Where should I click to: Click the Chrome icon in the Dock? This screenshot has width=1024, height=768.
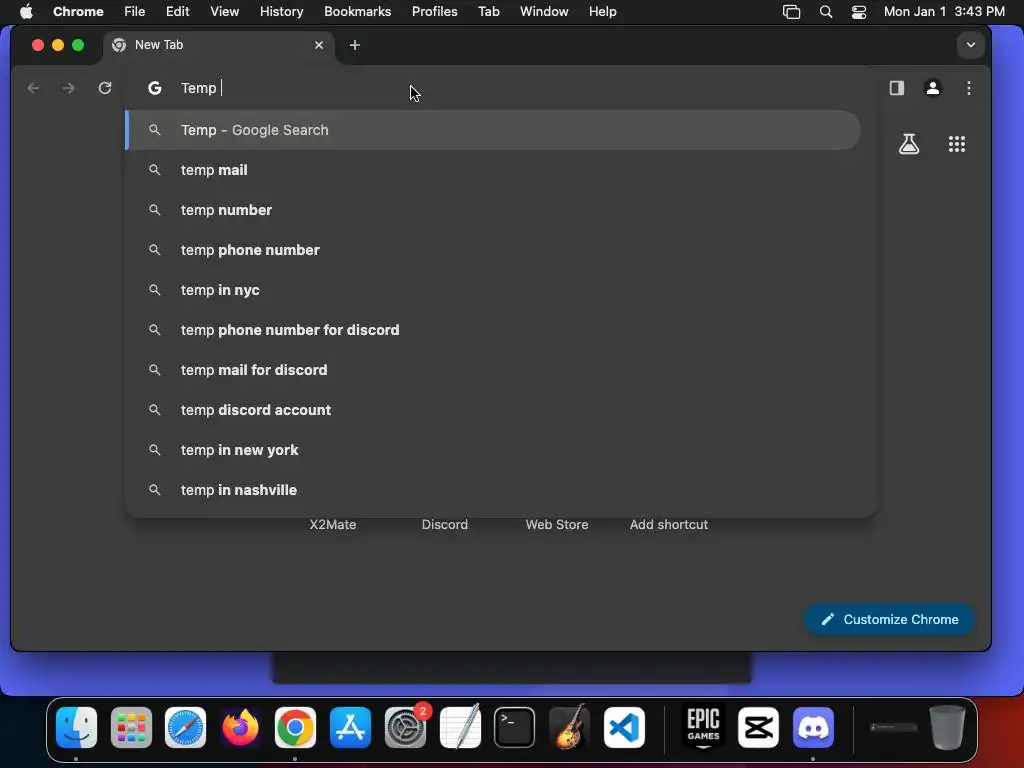[295, 727]
